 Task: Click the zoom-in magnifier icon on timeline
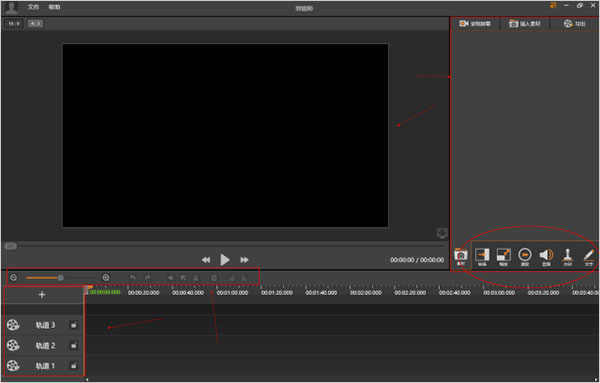click(x=106, y=277)
